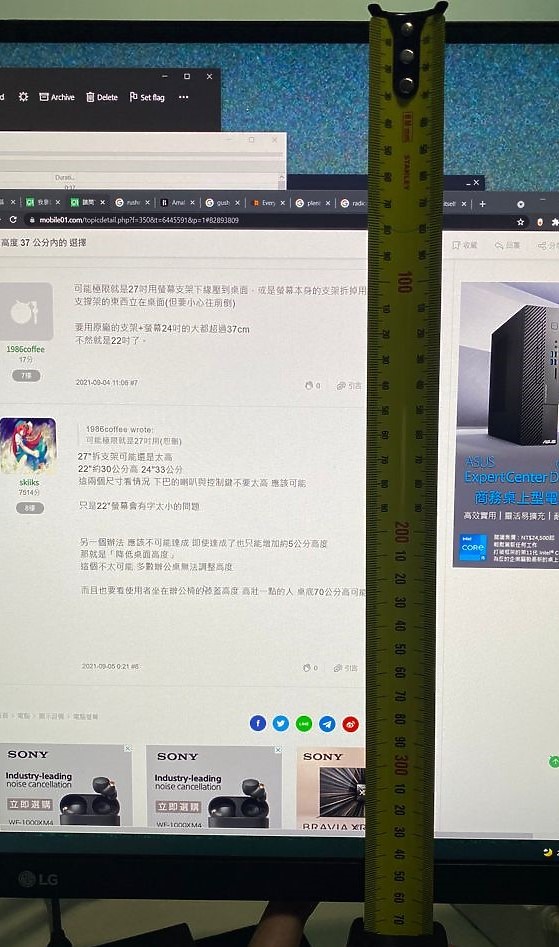The image size is (559, 947).
Task: Share the thread on Telegram
Action: (327, 724)
